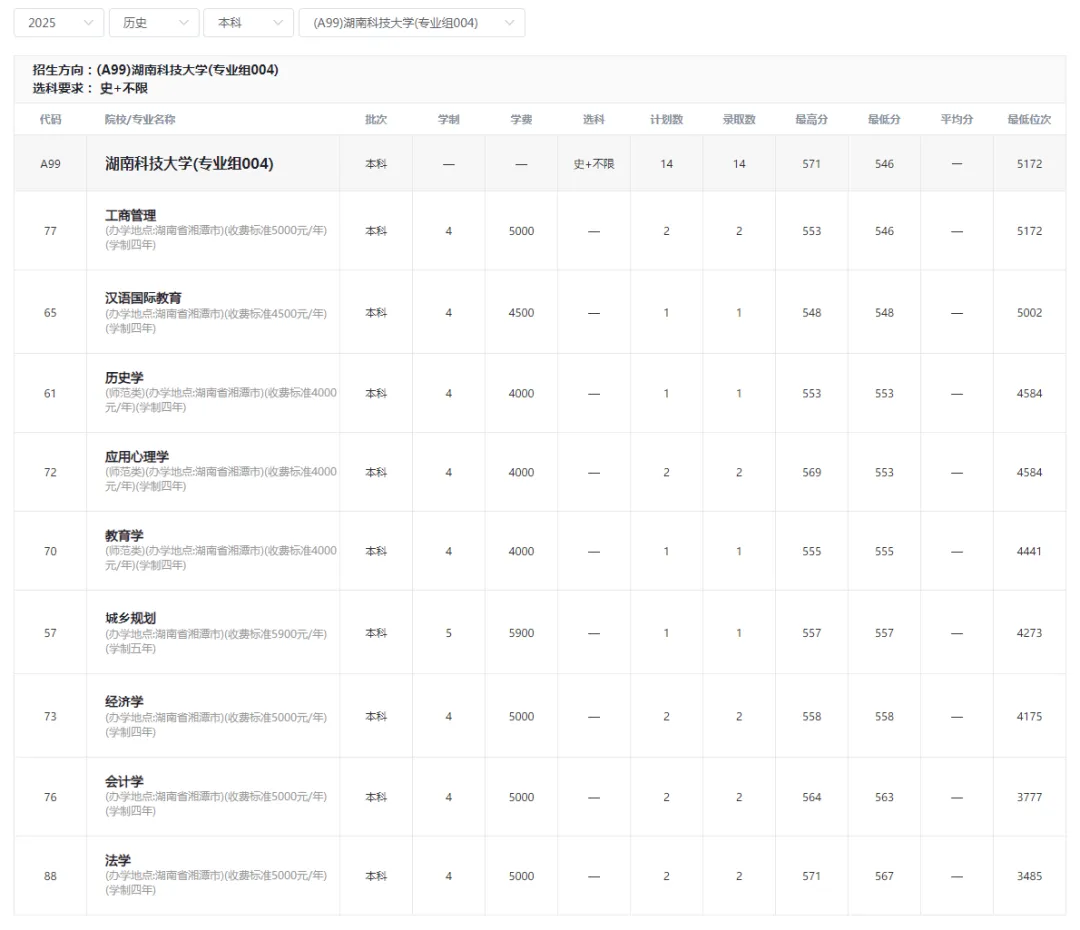Select the 会计学 major name
This screenshot has height=930, width=1080.
pos(124,781)
